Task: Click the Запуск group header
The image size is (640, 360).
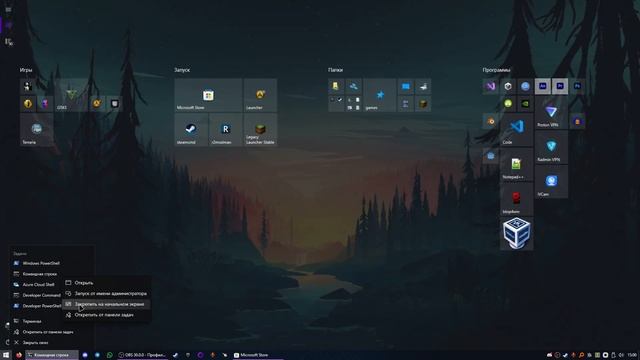Action: [x=182, y=70]
